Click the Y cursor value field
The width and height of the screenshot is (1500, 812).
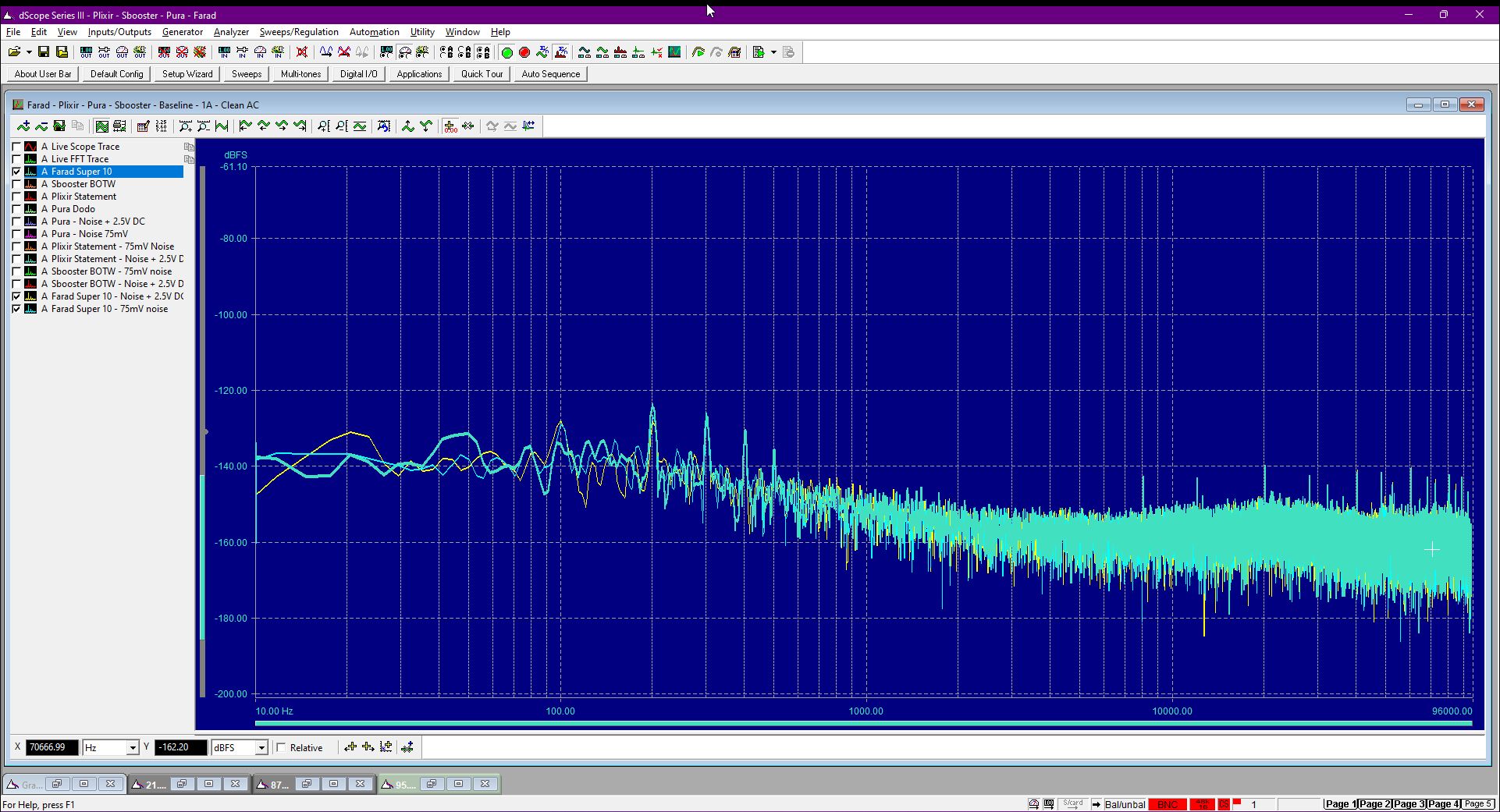coord(181,747)
